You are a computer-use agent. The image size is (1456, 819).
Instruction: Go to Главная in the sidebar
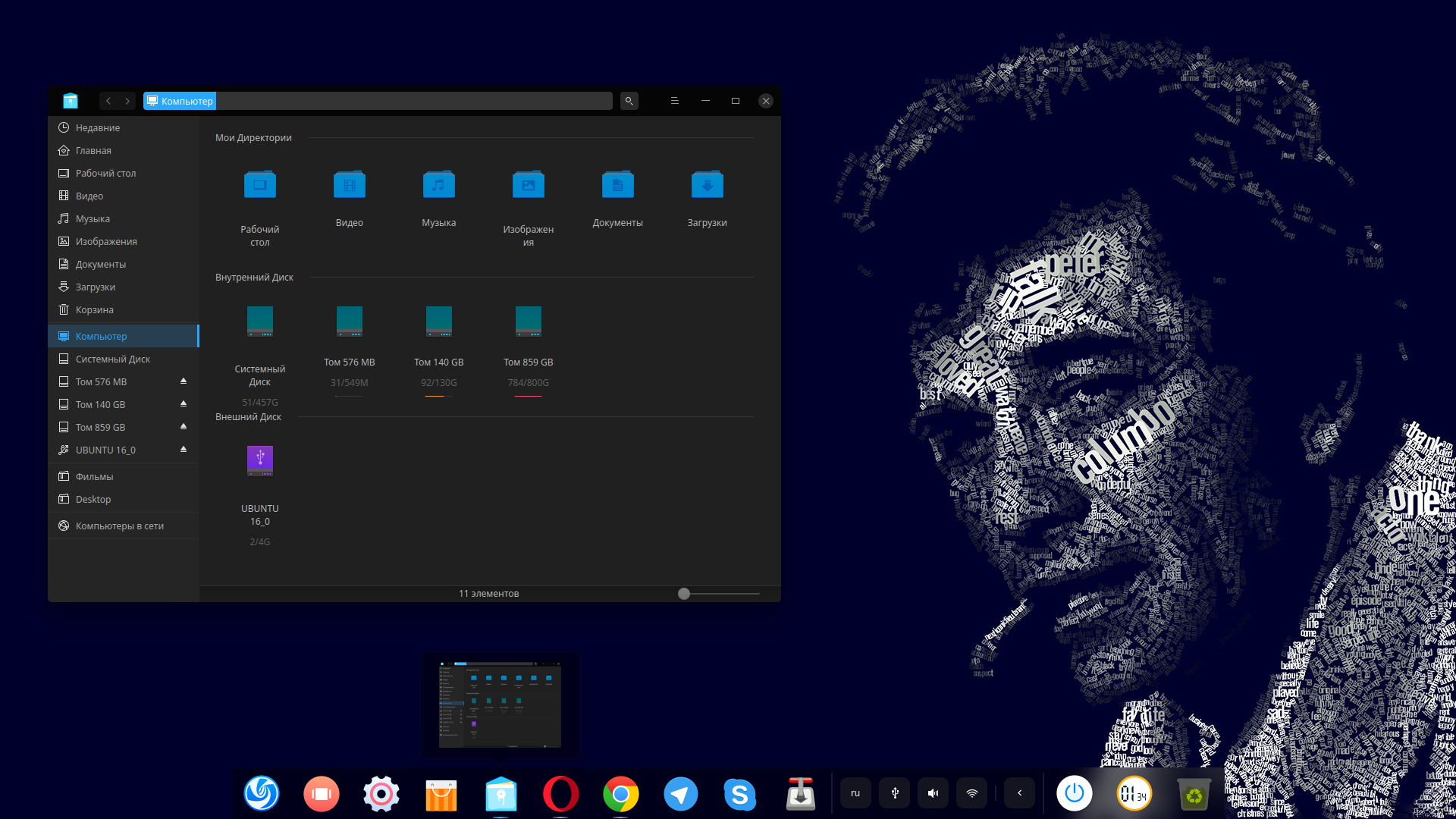(x=124, y=150)
